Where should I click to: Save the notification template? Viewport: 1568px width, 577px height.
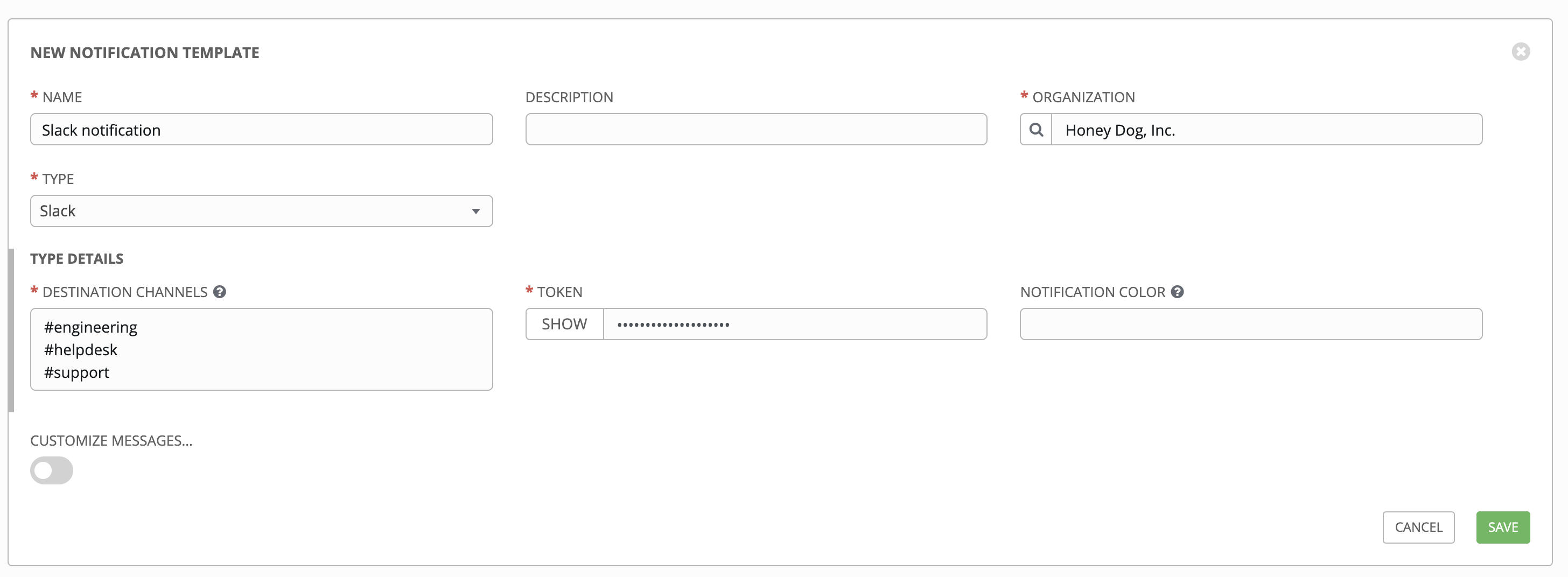1502,527
